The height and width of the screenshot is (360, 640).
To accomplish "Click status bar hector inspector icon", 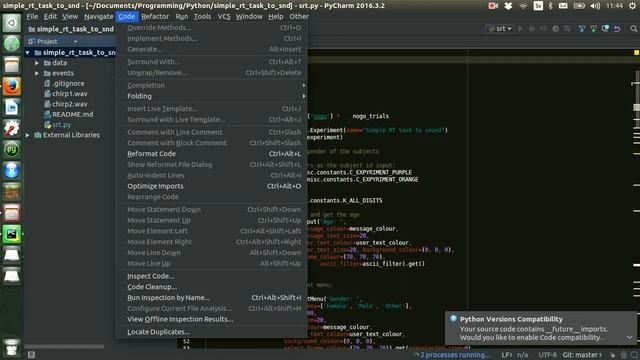I will point(624,355).
